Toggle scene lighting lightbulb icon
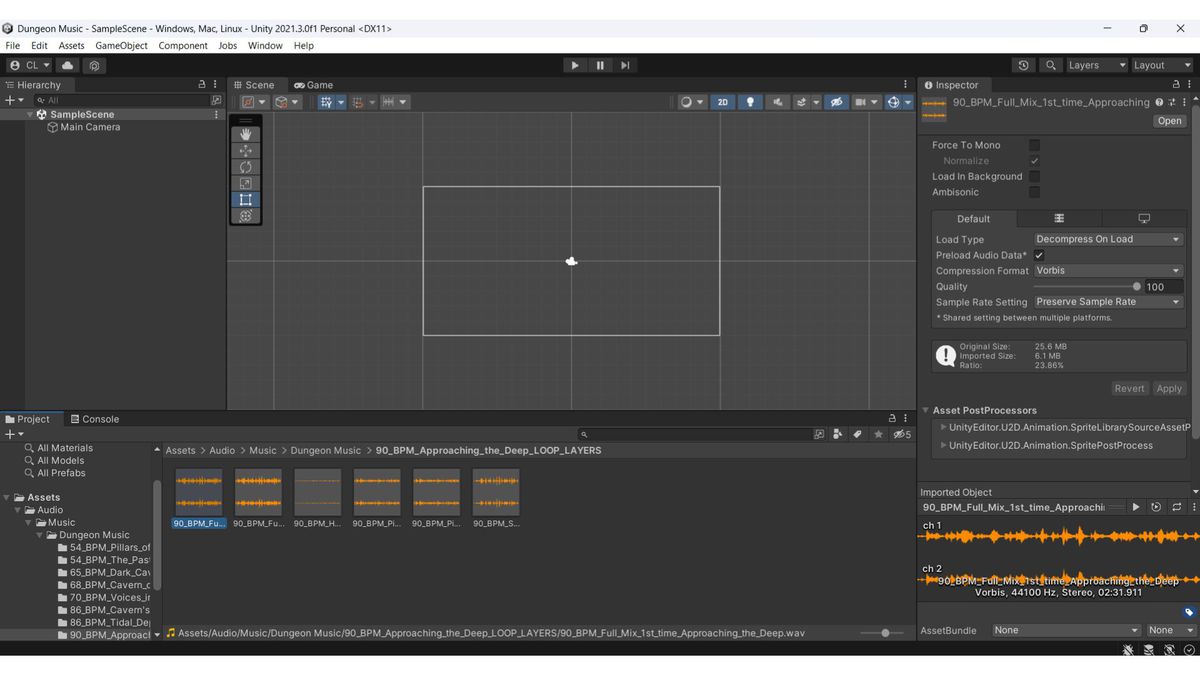This screenshot has width=1200, height=675. pyautogui.click(x=750, y=102)
